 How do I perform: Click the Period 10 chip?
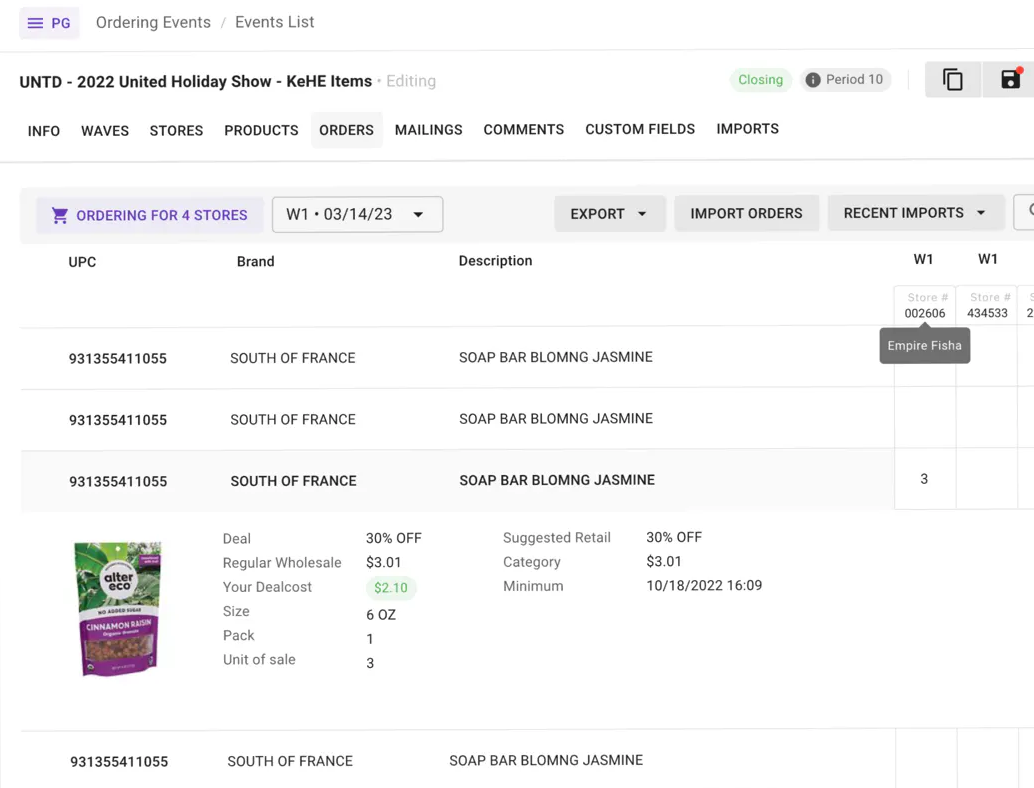coord(845,80)
